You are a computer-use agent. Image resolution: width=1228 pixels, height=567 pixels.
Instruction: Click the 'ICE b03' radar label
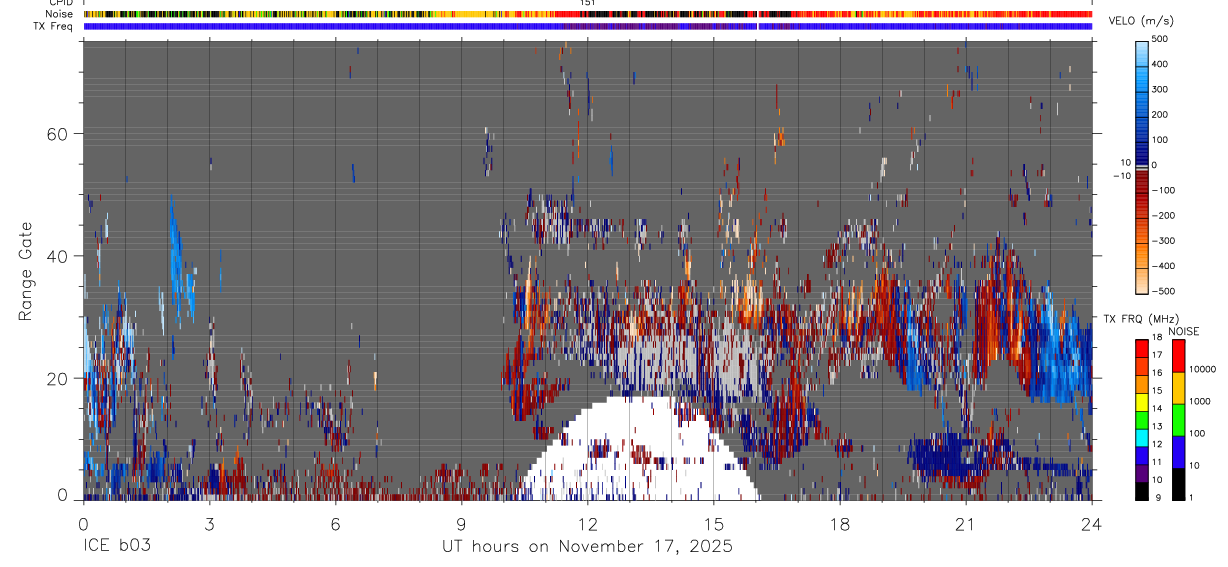coord(116,546)
